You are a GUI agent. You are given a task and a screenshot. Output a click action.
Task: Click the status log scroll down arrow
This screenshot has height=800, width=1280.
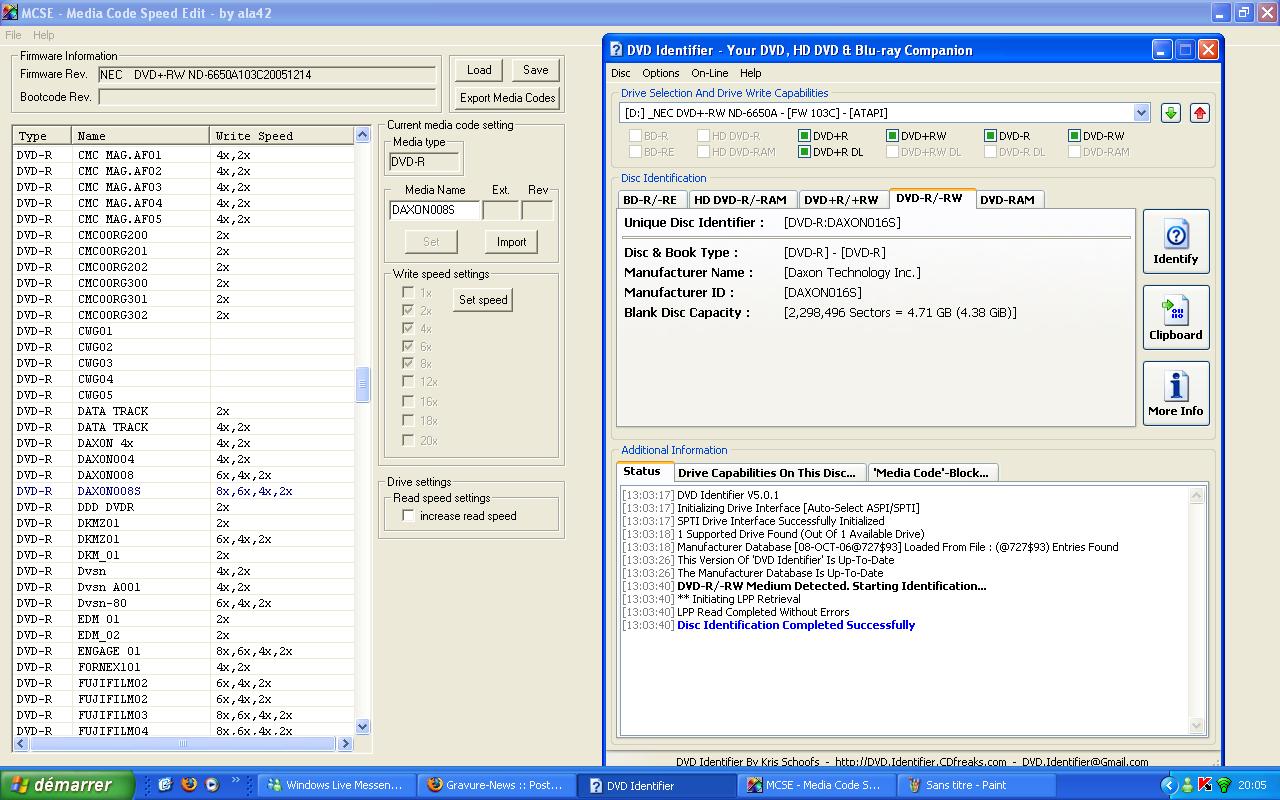point(1197,726)
